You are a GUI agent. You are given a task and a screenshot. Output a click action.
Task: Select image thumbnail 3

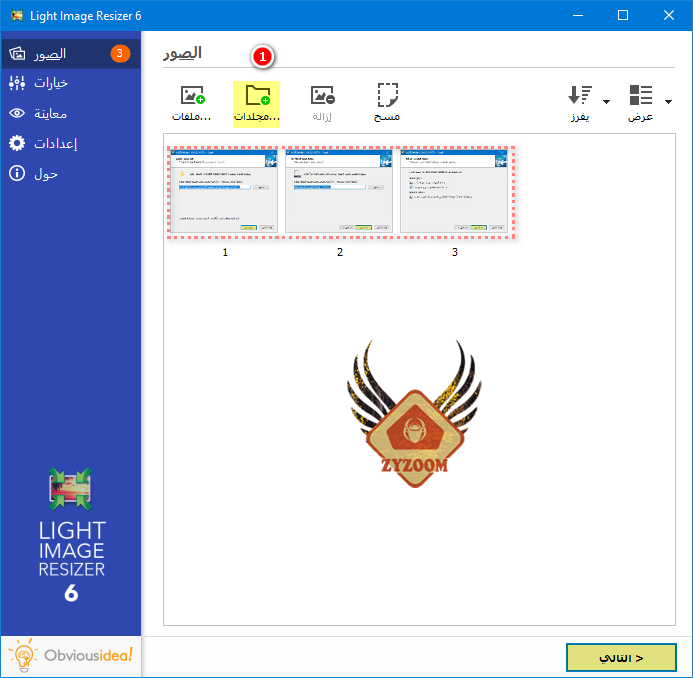pyautogui.click(x=454, y=191)
